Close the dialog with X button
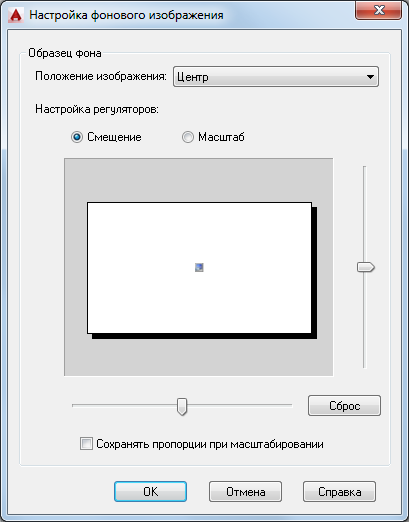Screen dimensions: 409x522 coord(378,10)
